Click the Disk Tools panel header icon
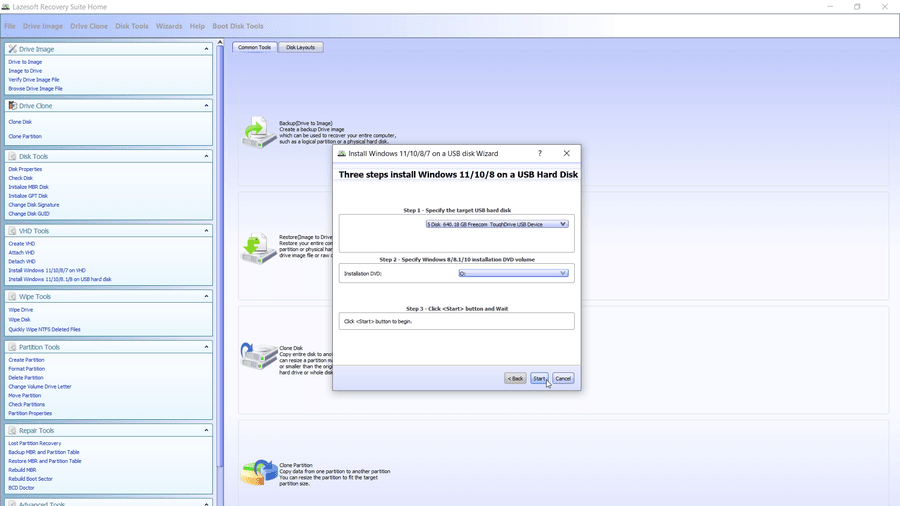 (13, 156)
